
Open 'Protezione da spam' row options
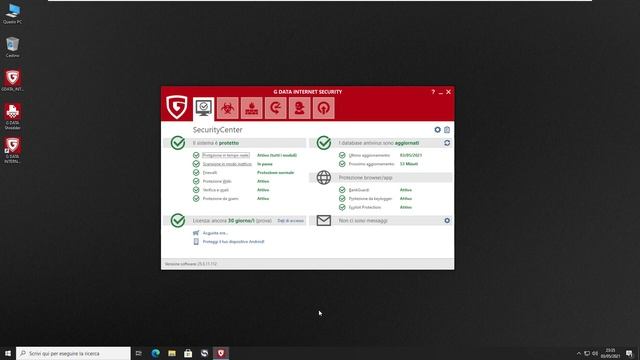tap(220, 198)
